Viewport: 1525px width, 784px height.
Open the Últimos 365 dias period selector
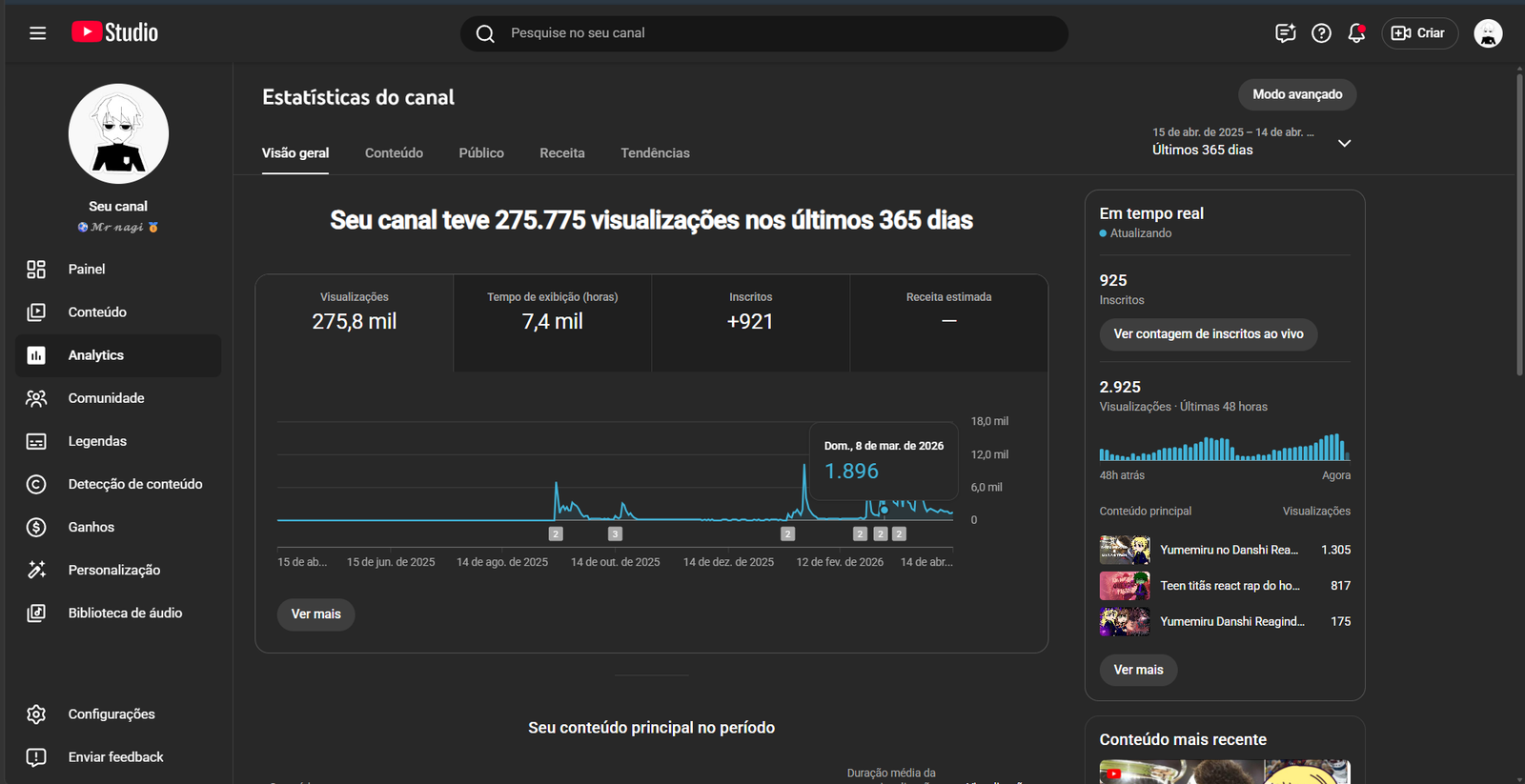pyautogui.click(x=1203, y=150)
